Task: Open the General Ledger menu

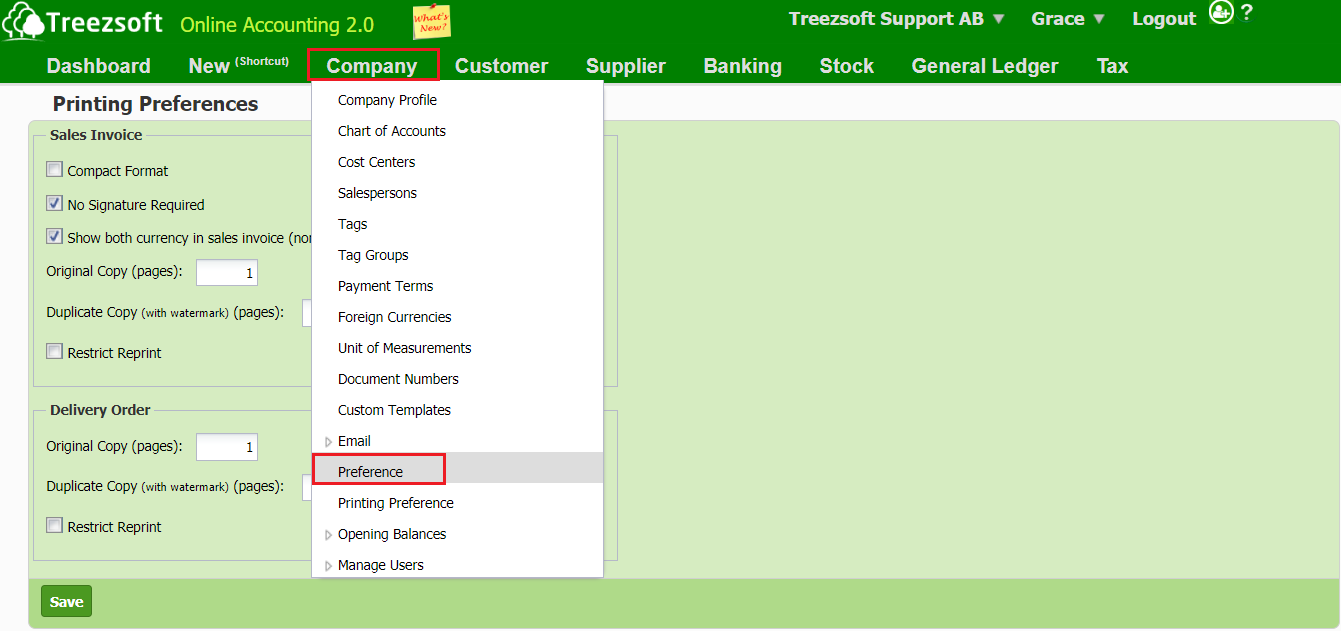Action: pyautogui.click(x=985, y=66)
